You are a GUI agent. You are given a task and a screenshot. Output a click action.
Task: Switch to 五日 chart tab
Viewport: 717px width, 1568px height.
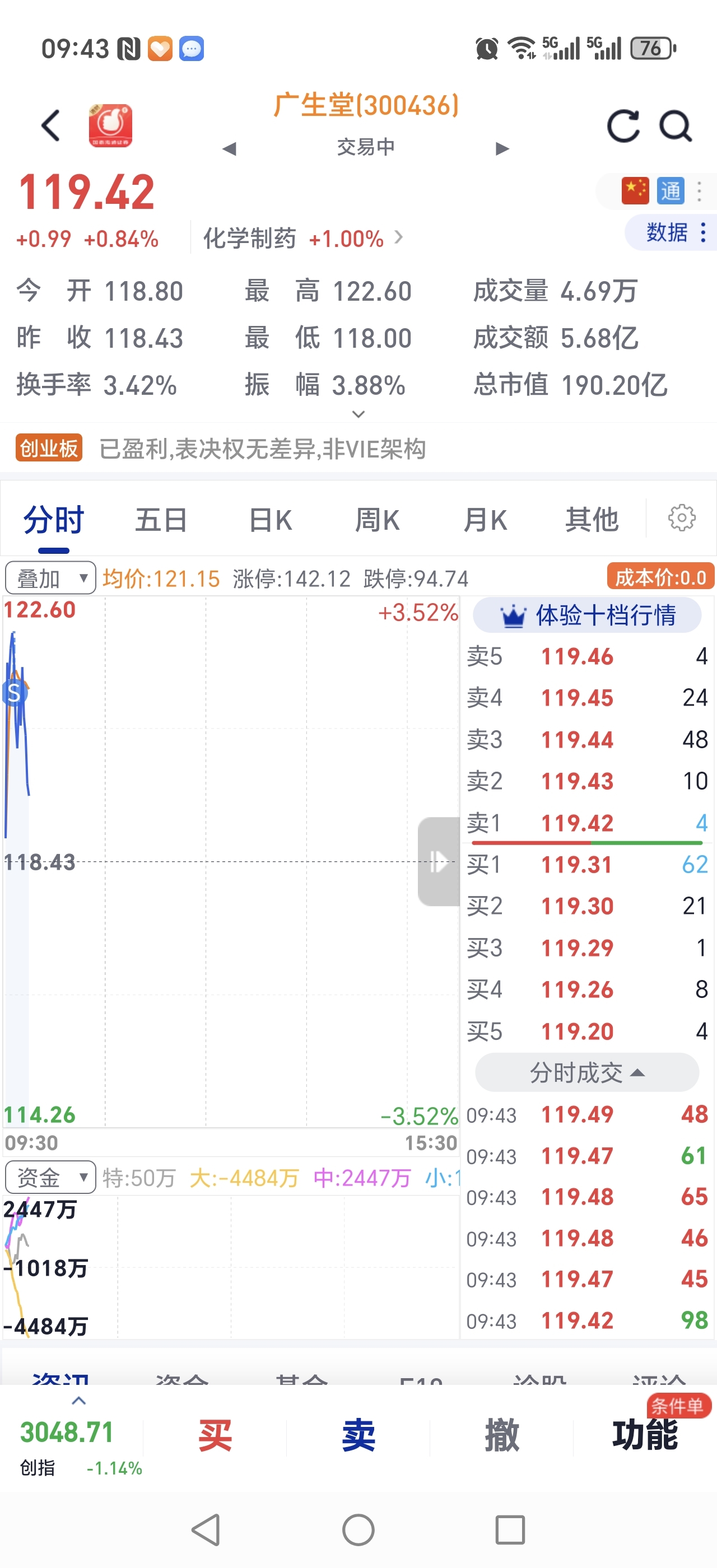(x=161, y=520)
